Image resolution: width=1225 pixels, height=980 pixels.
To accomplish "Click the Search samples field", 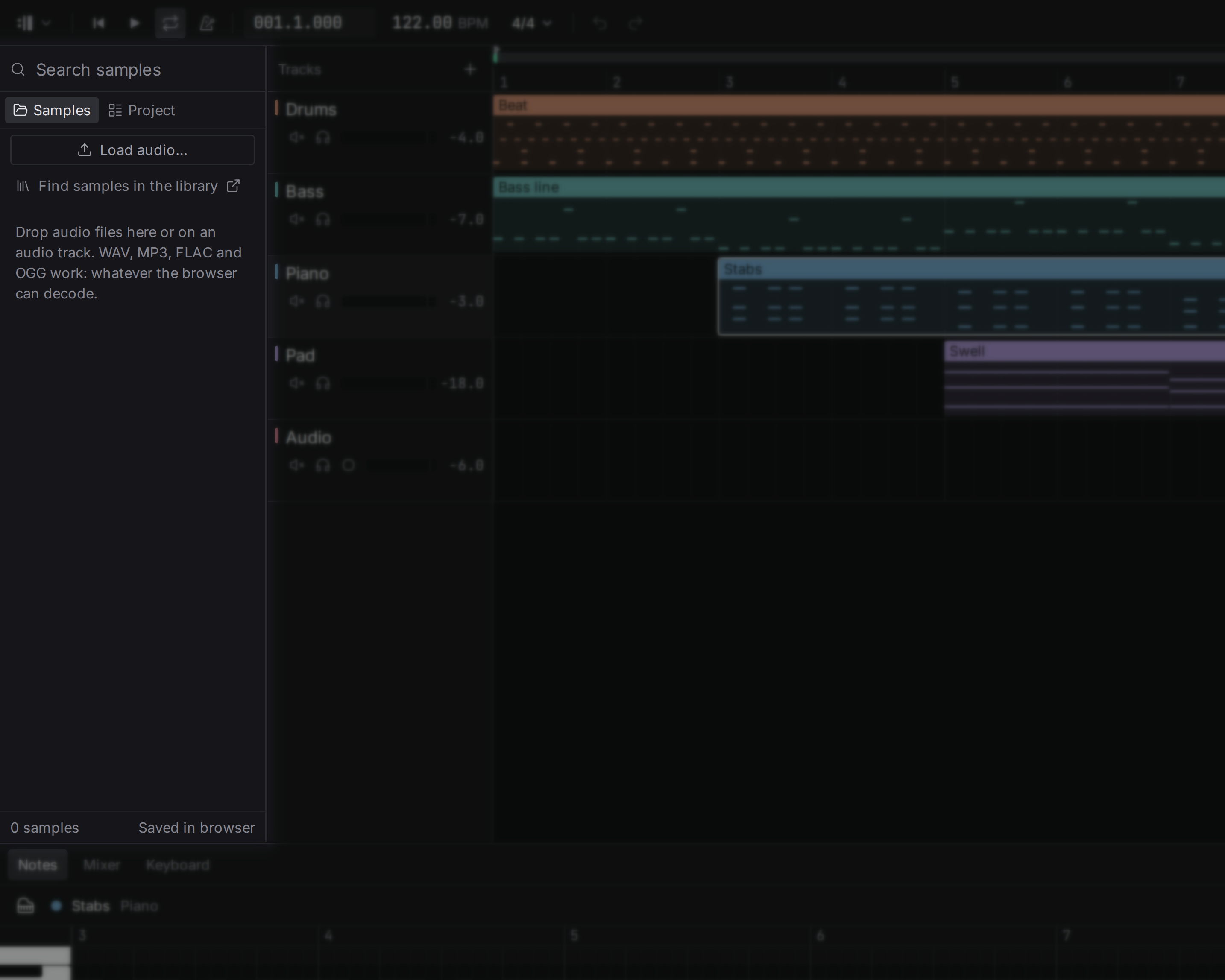I will 132,69.
